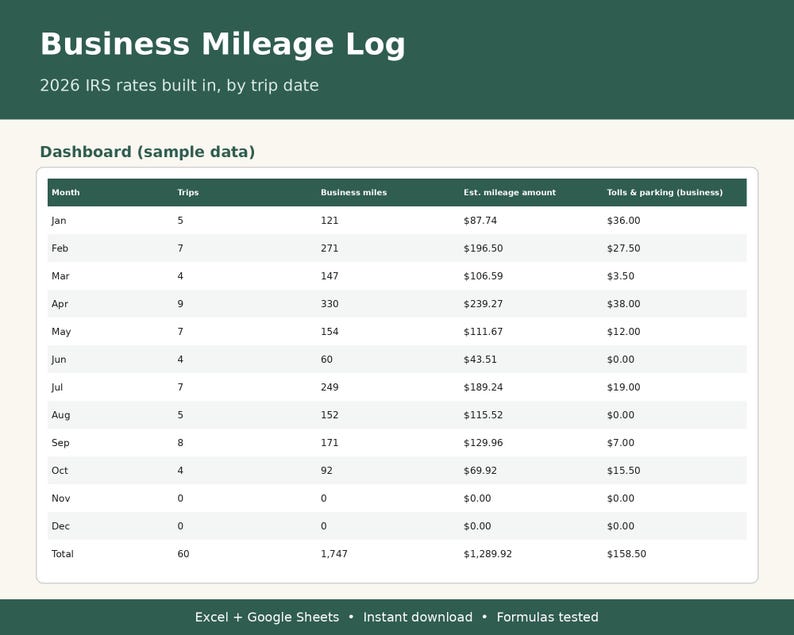Click the $69.92 mileage amount
The height and width of the screenshot is (635, 794).
pyautogui.click(x=480, y=470)
